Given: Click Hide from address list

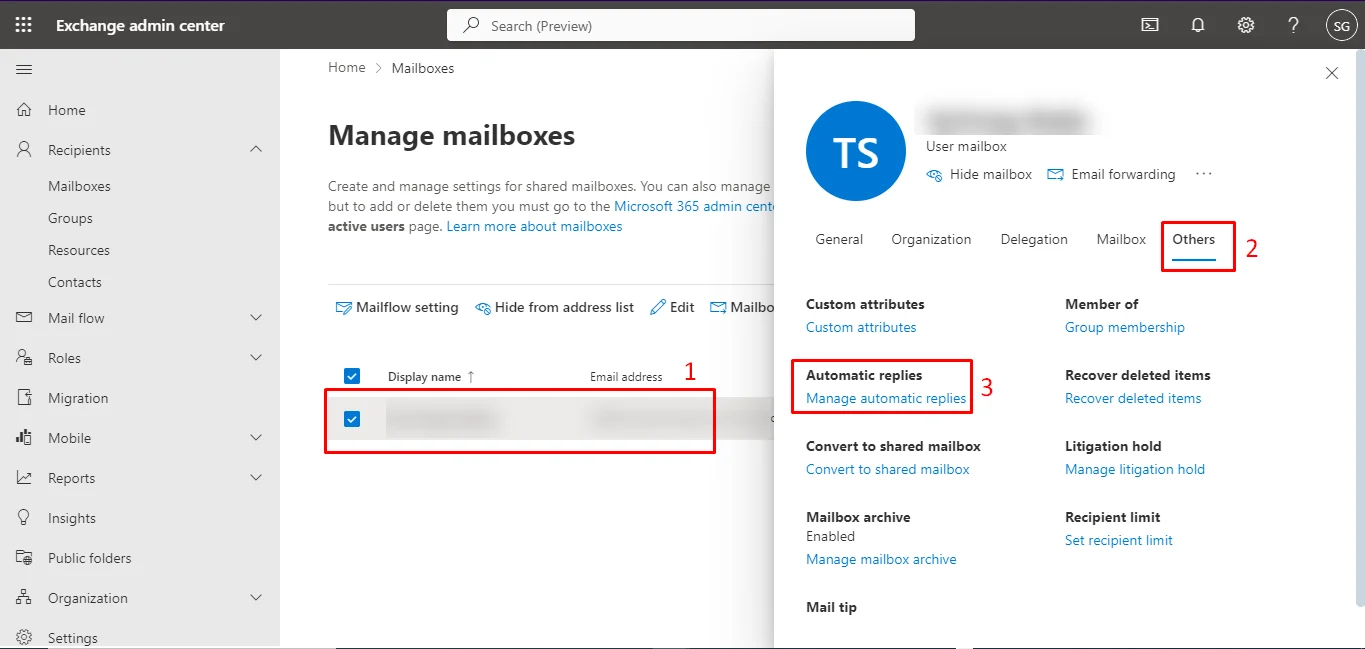Looking at the screenshot, I should 554,307.
